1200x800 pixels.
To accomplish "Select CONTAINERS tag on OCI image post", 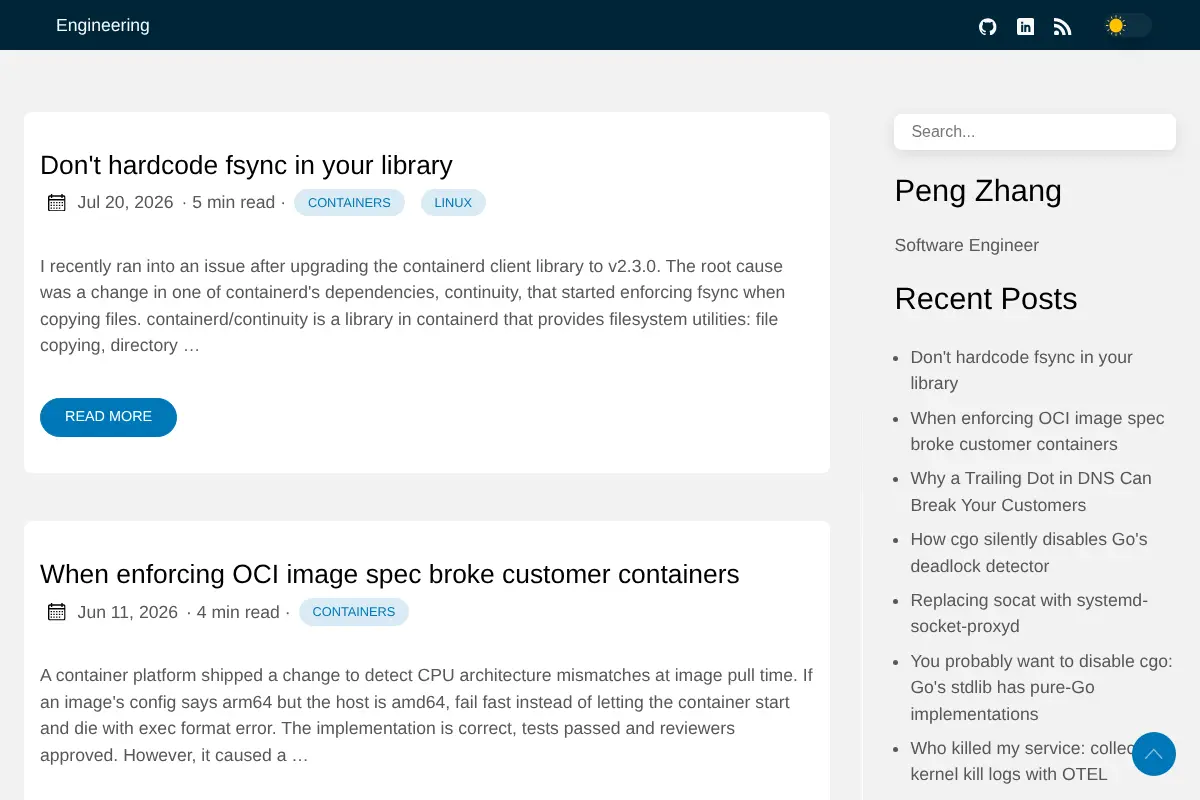I will (x=354, y=612).
